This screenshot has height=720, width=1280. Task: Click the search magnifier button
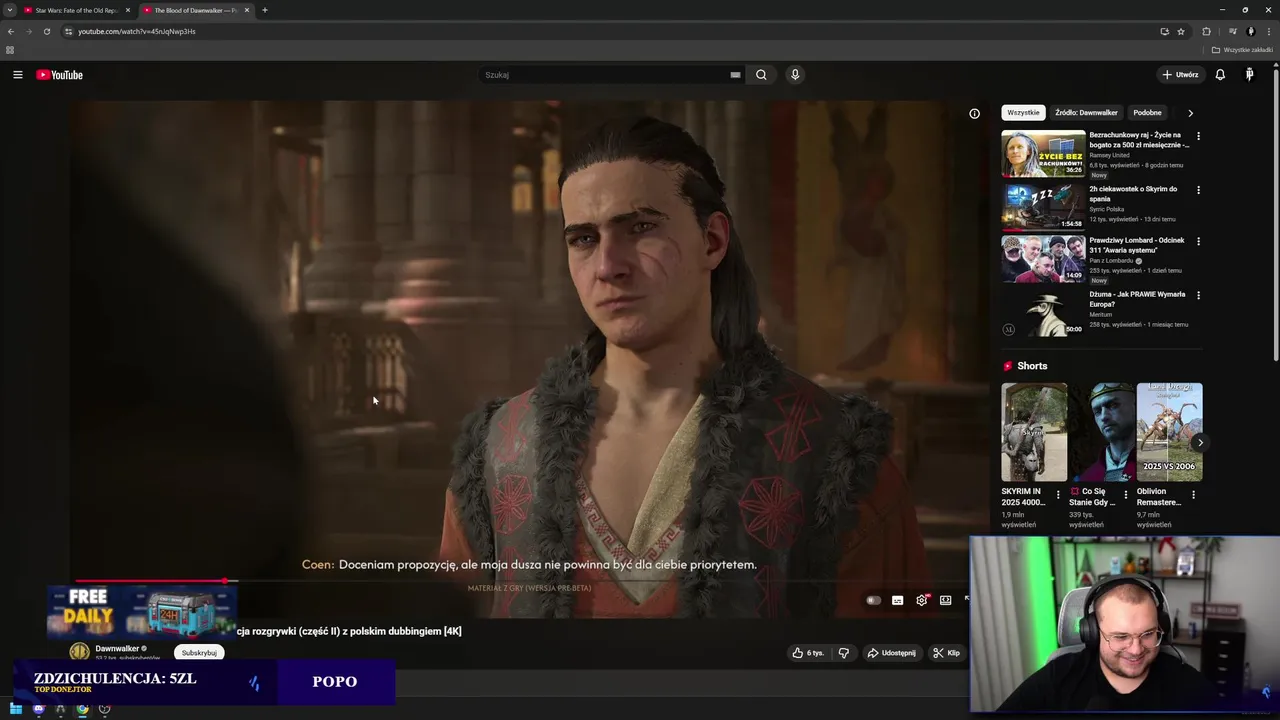[761, 75]
